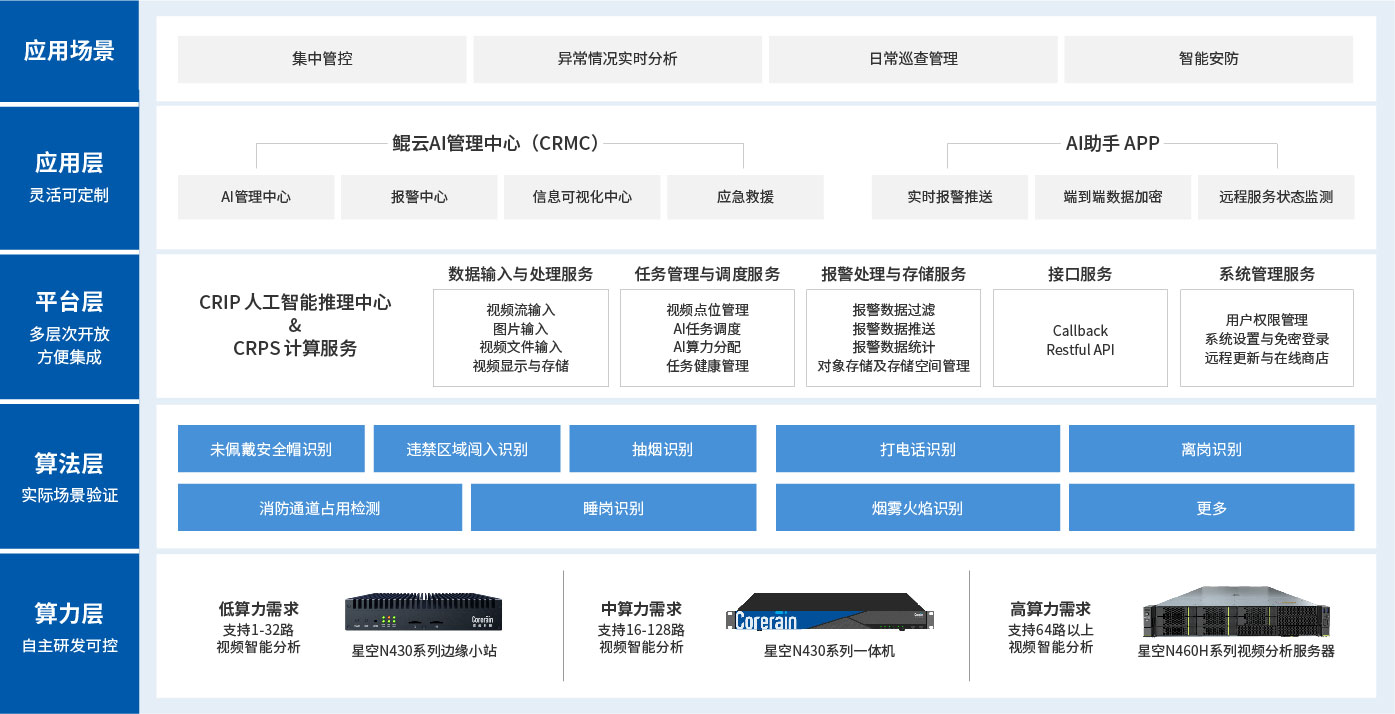The width and height of the screenshot is (1395, 714).
Task: Click the Callback Restful API service box
Action: [x=1080, y=339]
